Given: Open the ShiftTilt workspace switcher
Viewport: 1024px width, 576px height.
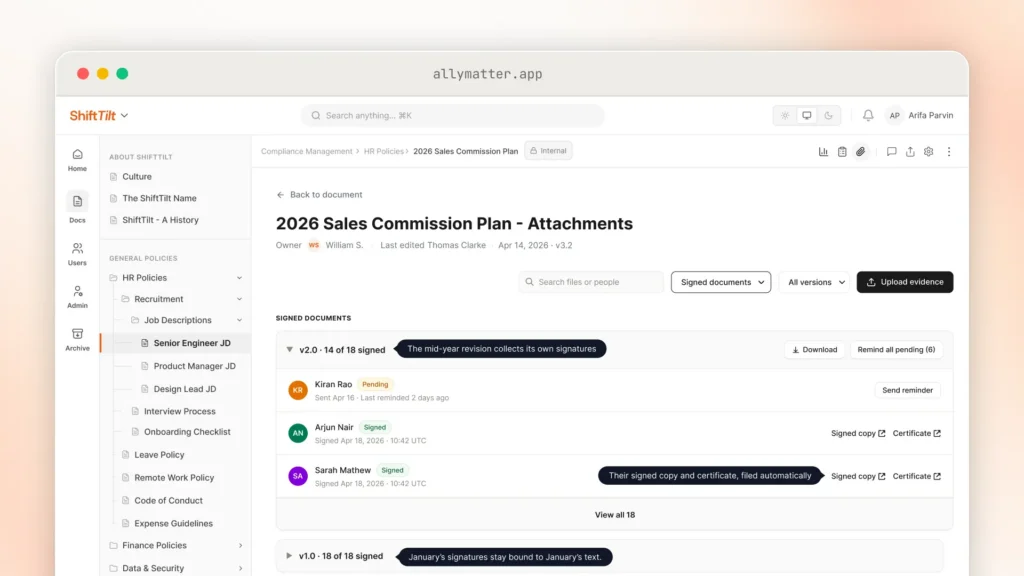Looking at the screenshot, I should point(99,116).
